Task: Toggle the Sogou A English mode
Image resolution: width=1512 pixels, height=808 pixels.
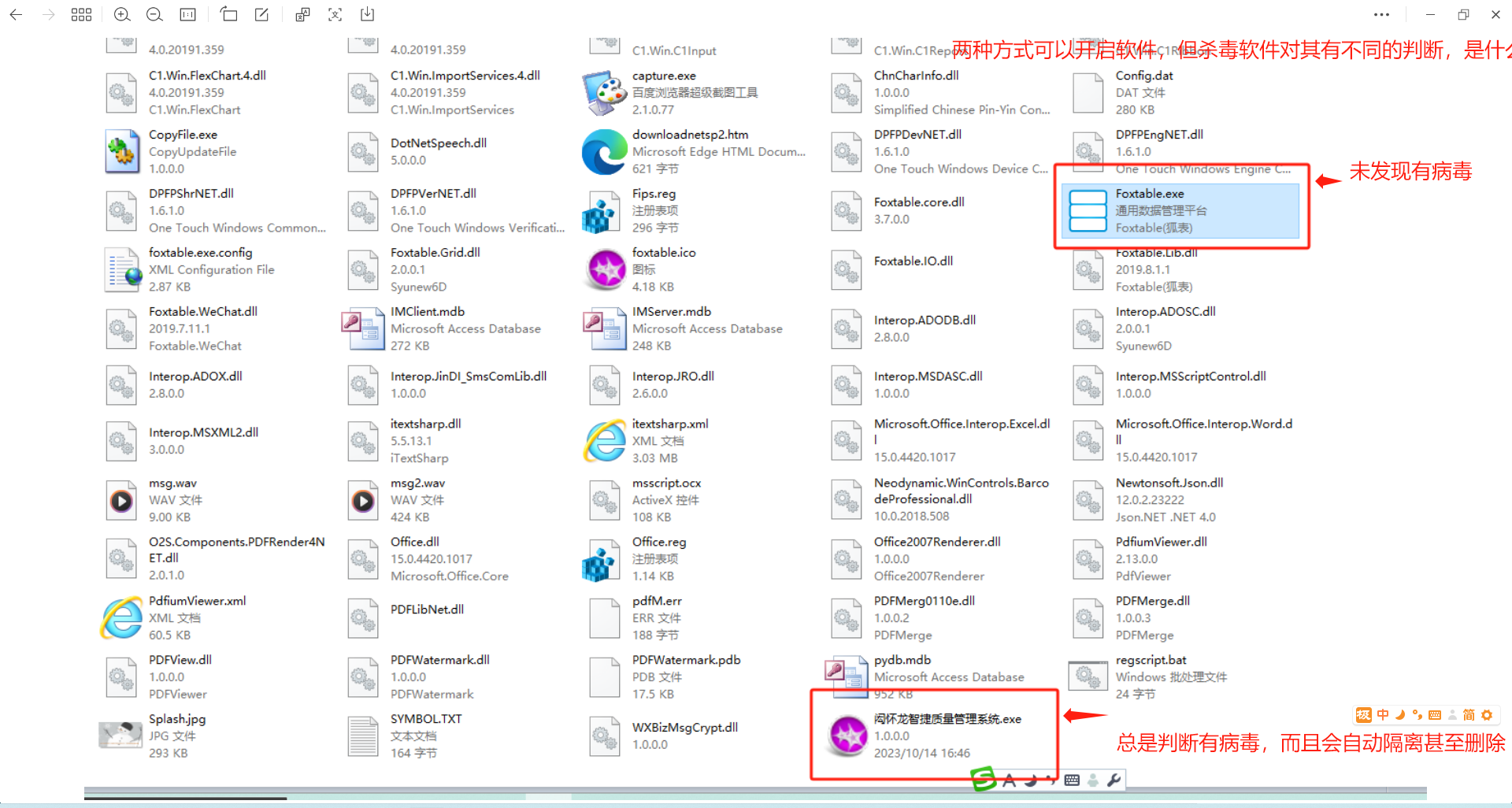Action: click(1010, 780)
